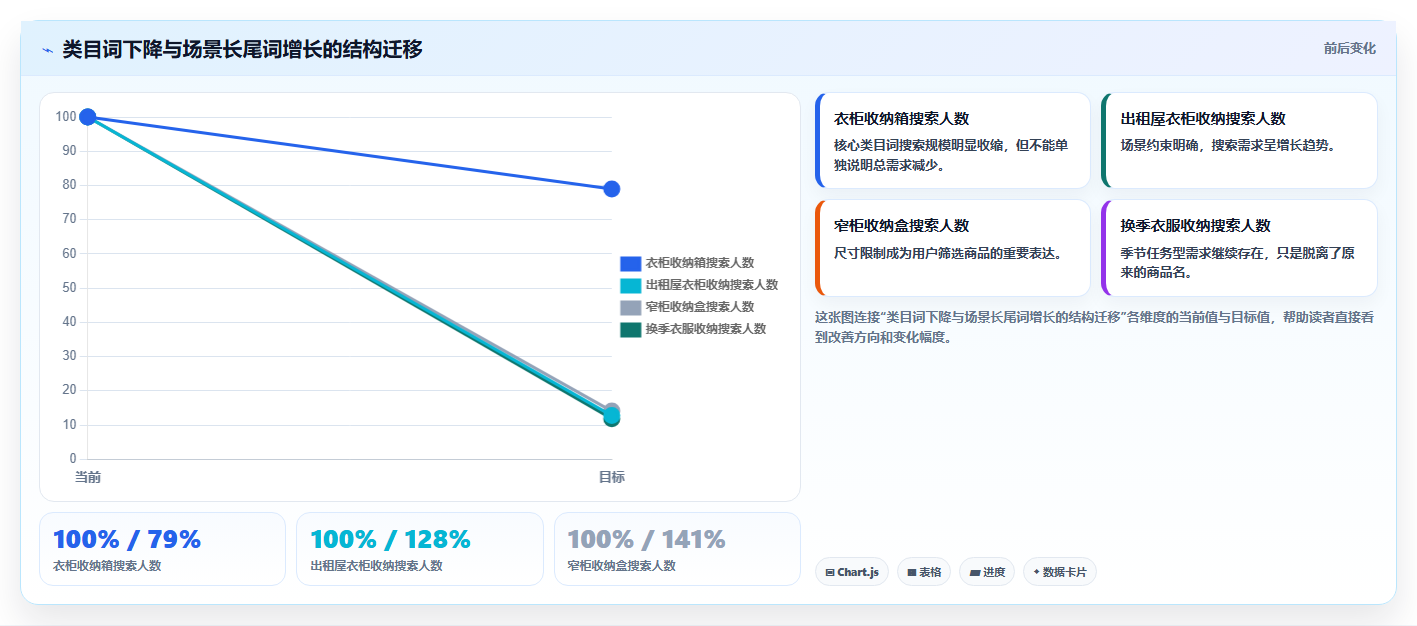Click the blue 衣柜收纳箱 legend color box

coord(630,263)
